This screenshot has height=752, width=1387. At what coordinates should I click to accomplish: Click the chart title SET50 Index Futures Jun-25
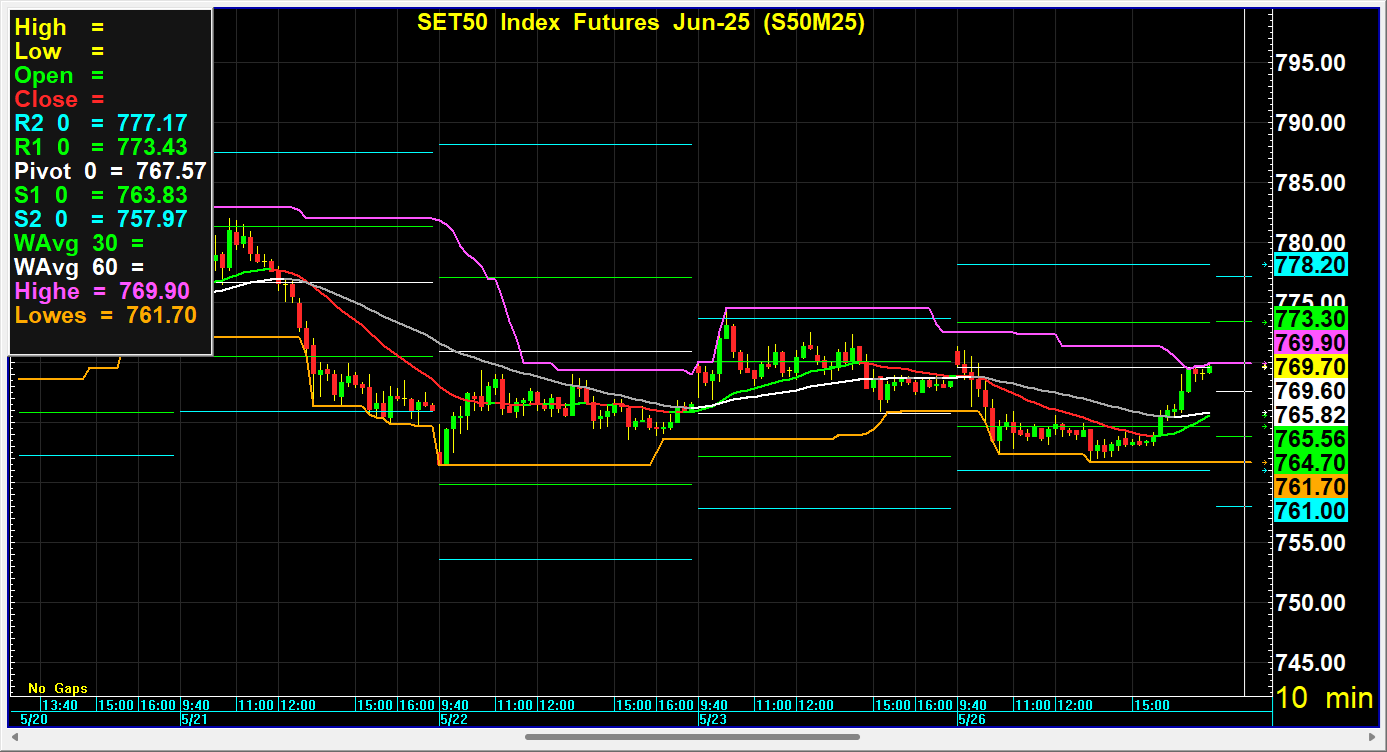[x=640, y=22]
